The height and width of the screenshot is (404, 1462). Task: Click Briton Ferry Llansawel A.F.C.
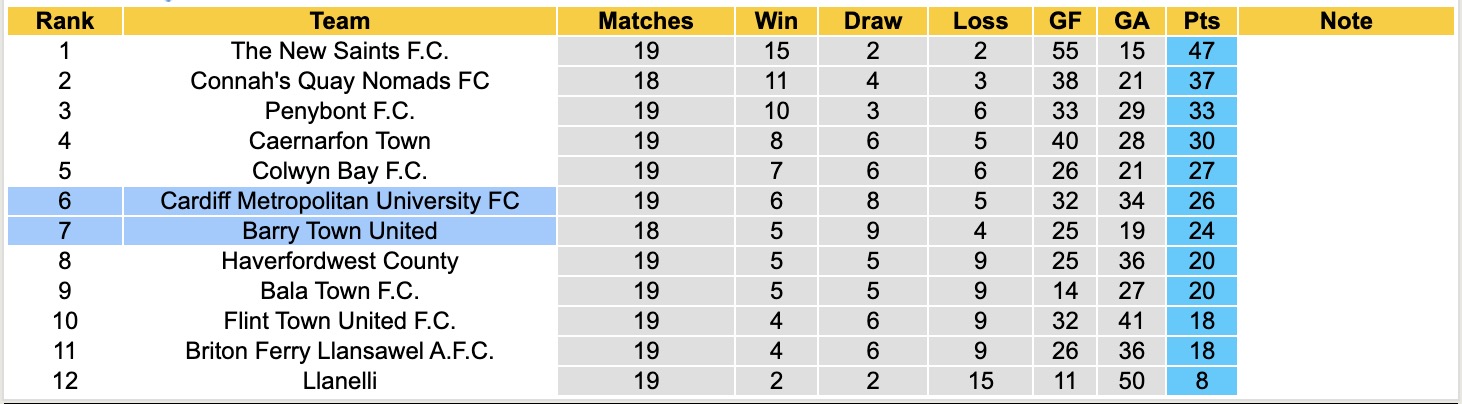click(340, 351)
